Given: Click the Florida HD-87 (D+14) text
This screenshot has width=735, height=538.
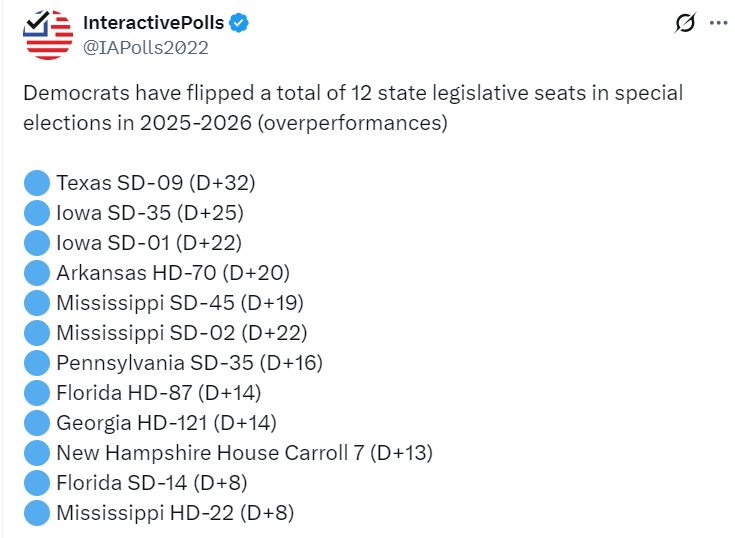Looking at the screenshot, I should coord(158,393).
